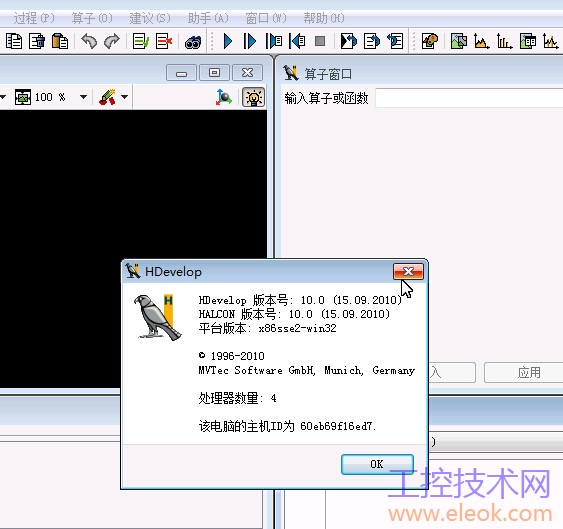Image resolution: width=563 pixels, height=529 pixels.
Task: Click the page with blue arrow icon
Action: (x=372, y=41)
